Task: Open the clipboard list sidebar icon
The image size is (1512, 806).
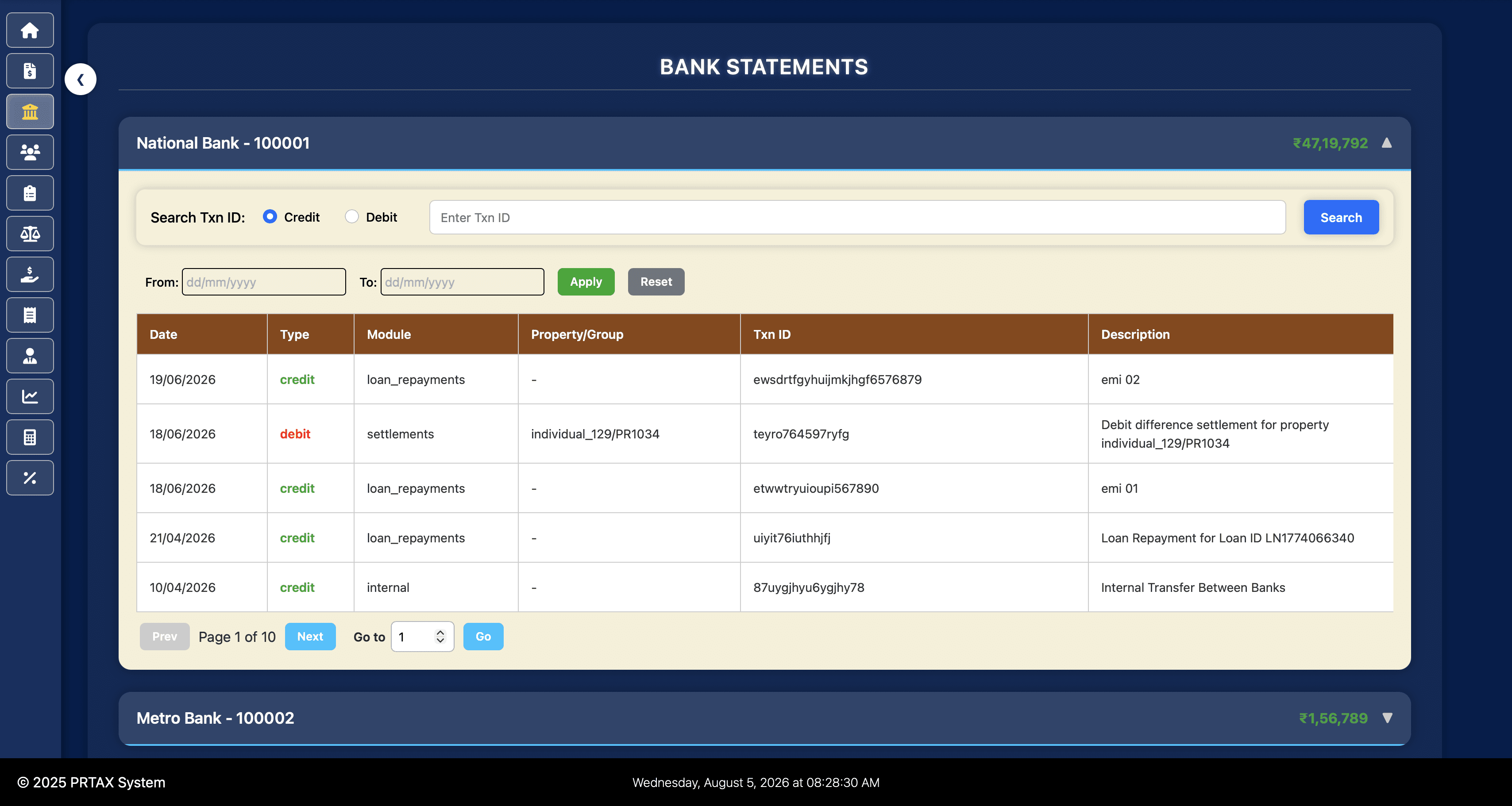Action: (x=30, y=193)
